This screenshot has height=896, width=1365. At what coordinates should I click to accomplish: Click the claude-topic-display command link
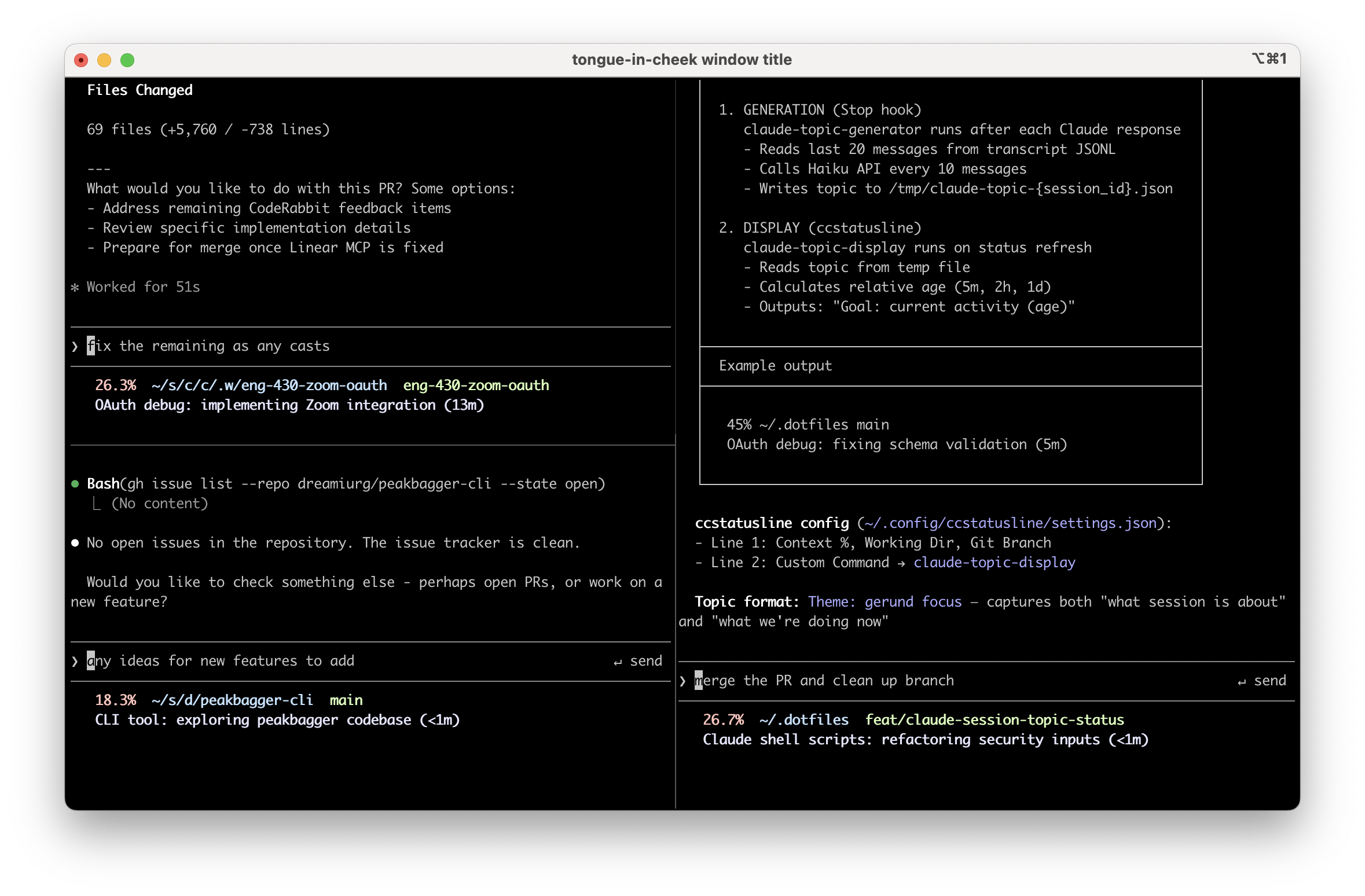(994, 563)
